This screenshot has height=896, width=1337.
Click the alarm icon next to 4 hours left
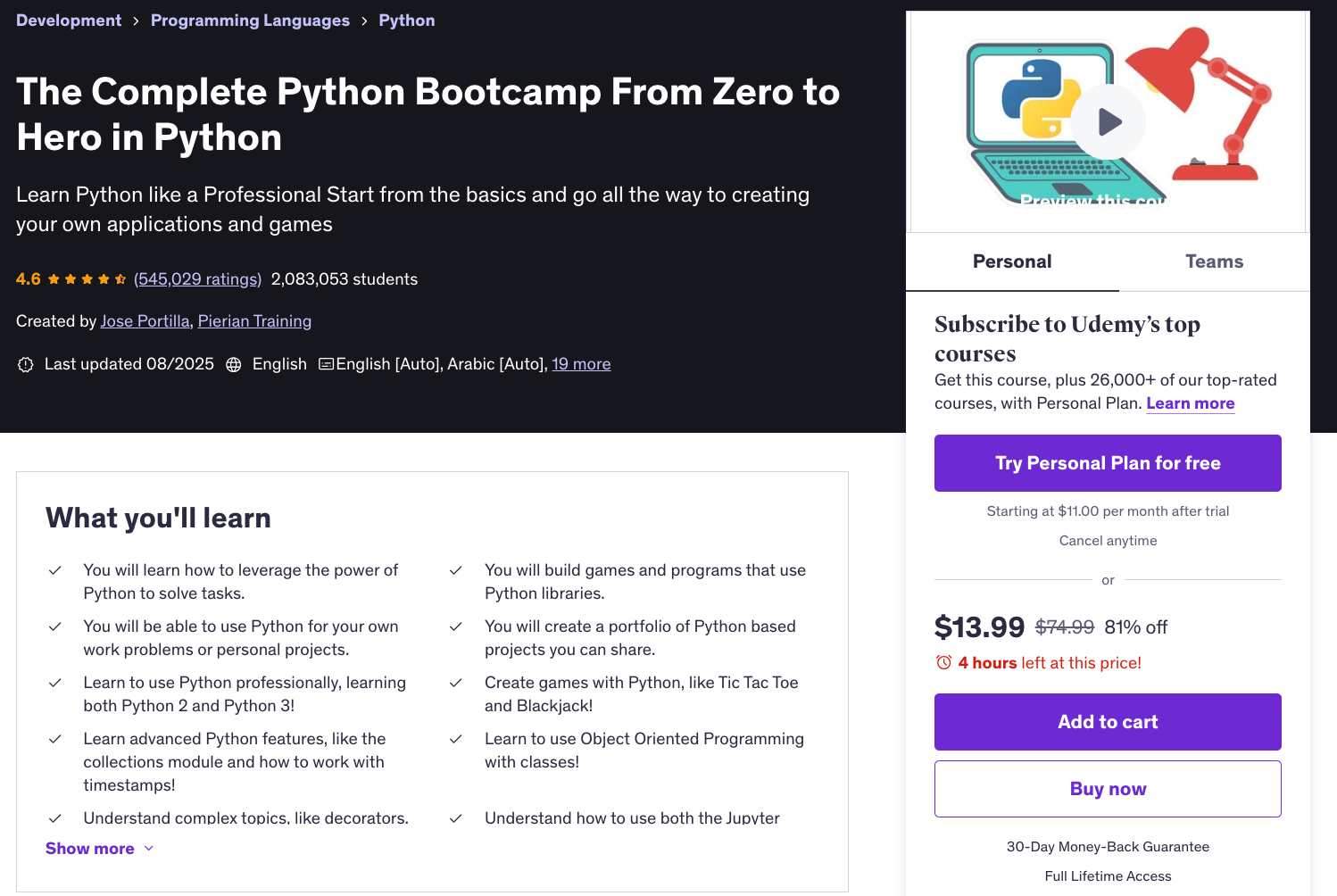[x=943, y=662]
